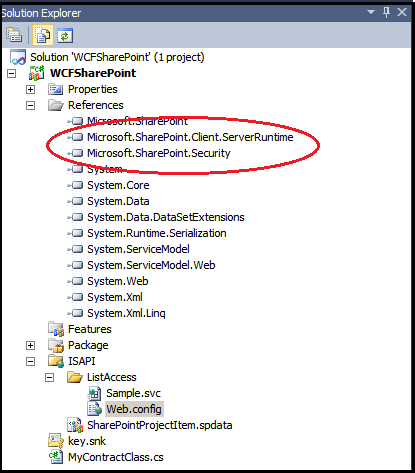The height and width of the screenshot is (473, 415).
Task: Select the Microsoft.SharePoint.Client.ServerRuntime reference name
Action: [x=190, y=137]
